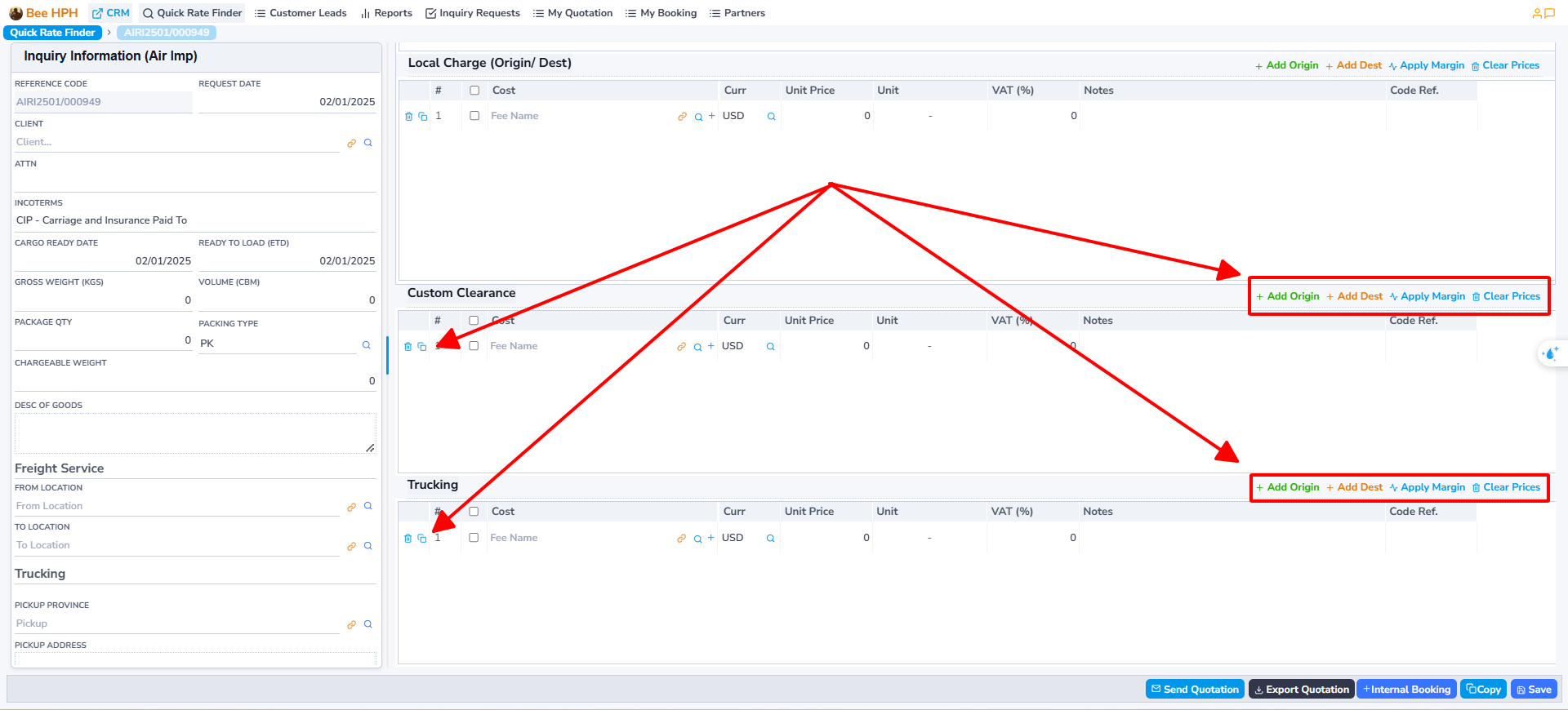Search currency in Local Charge row
The image size is (1568, 710).
coord(771,117)
